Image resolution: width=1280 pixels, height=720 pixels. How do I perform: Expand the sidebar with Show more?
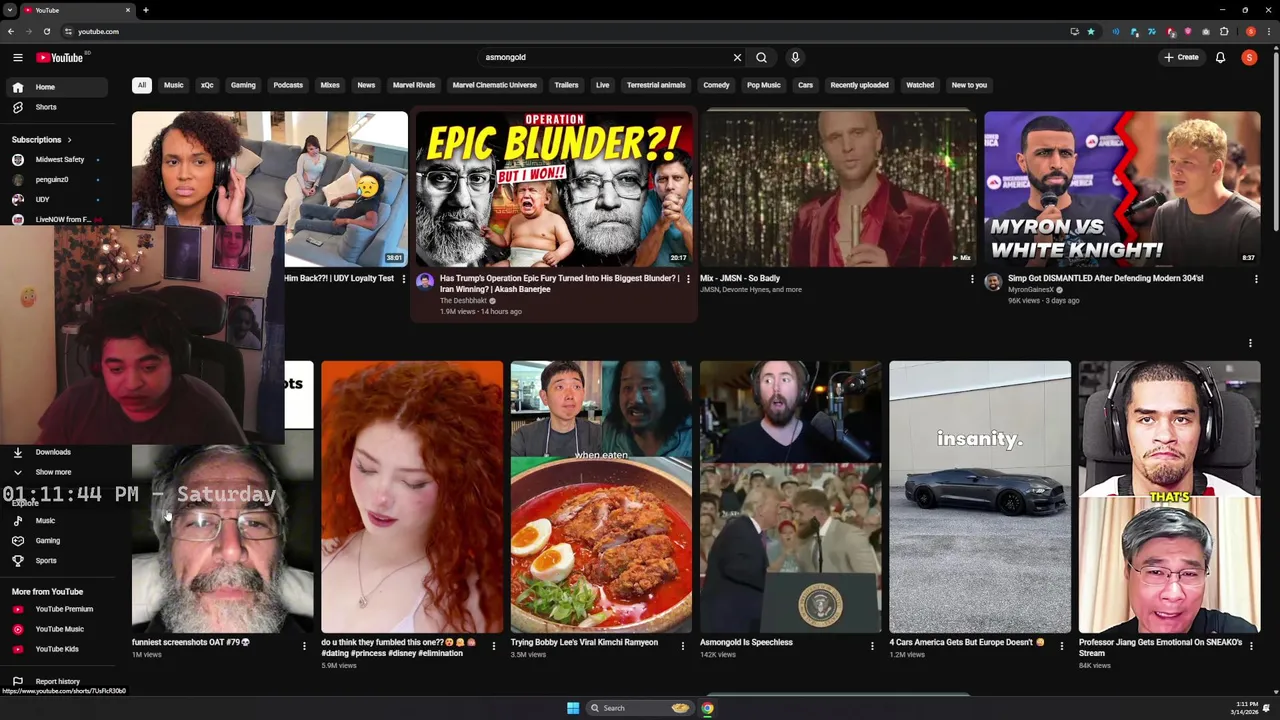[55, 472]
